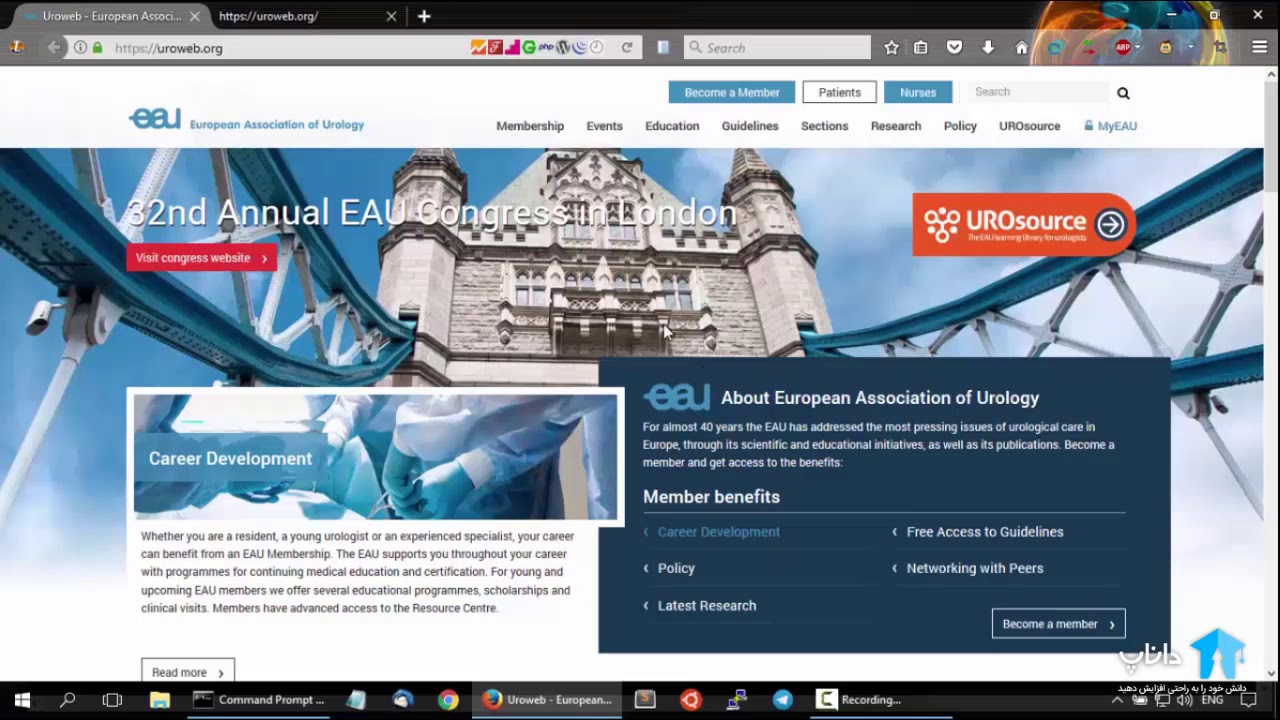Click the Patients button
1280x720 pixels.
point(839,92)
